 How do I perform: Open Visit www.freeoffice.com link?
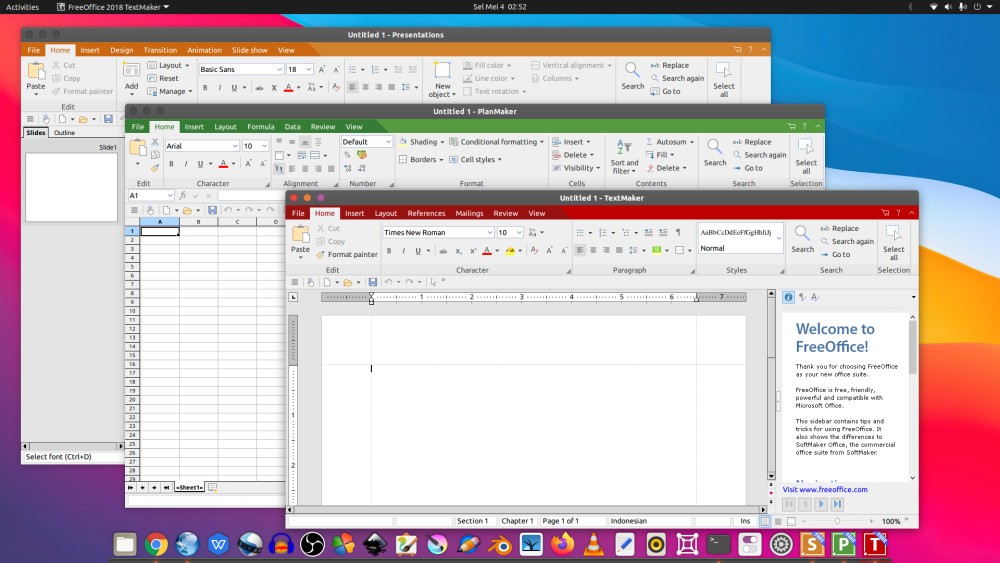pyautogui.click(x=825, y=490)
